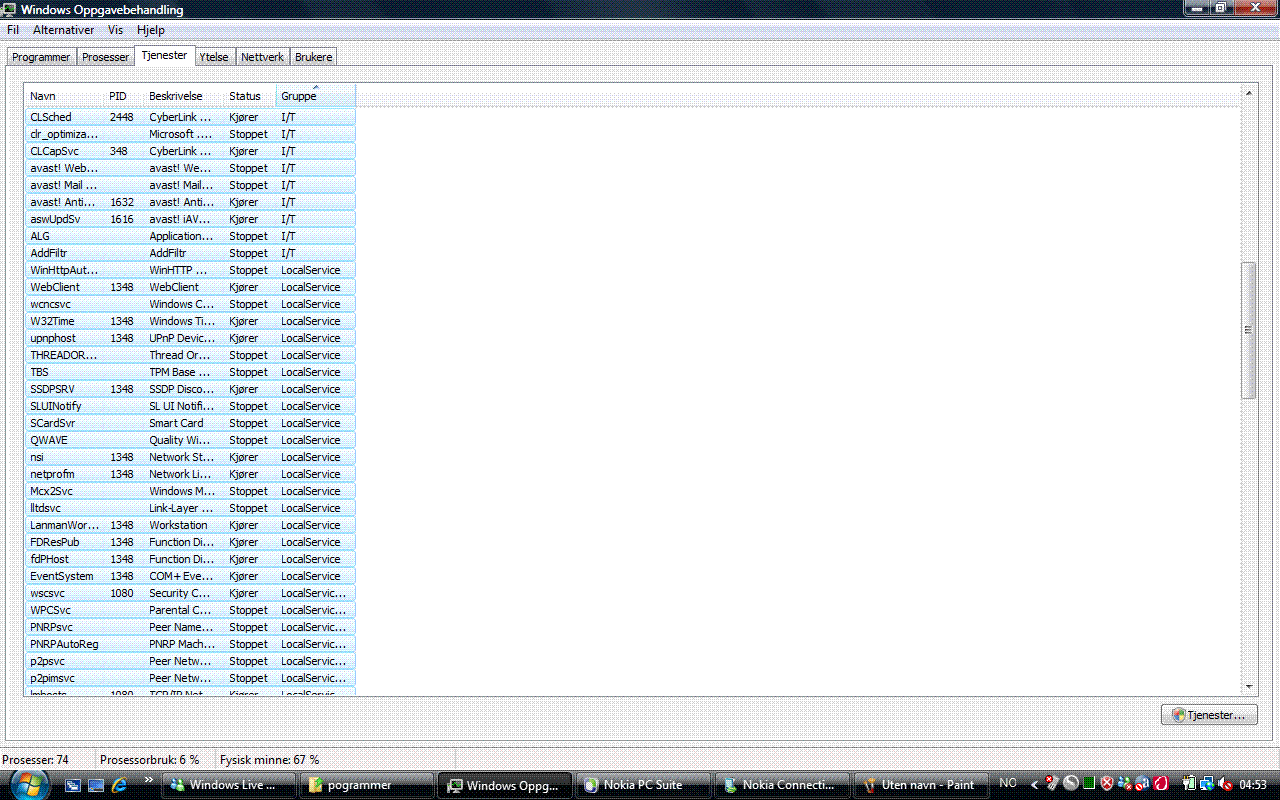This screenshot has height=800, width=1280.
Task: Select the wscsvc service row
Action: (190, 593)
